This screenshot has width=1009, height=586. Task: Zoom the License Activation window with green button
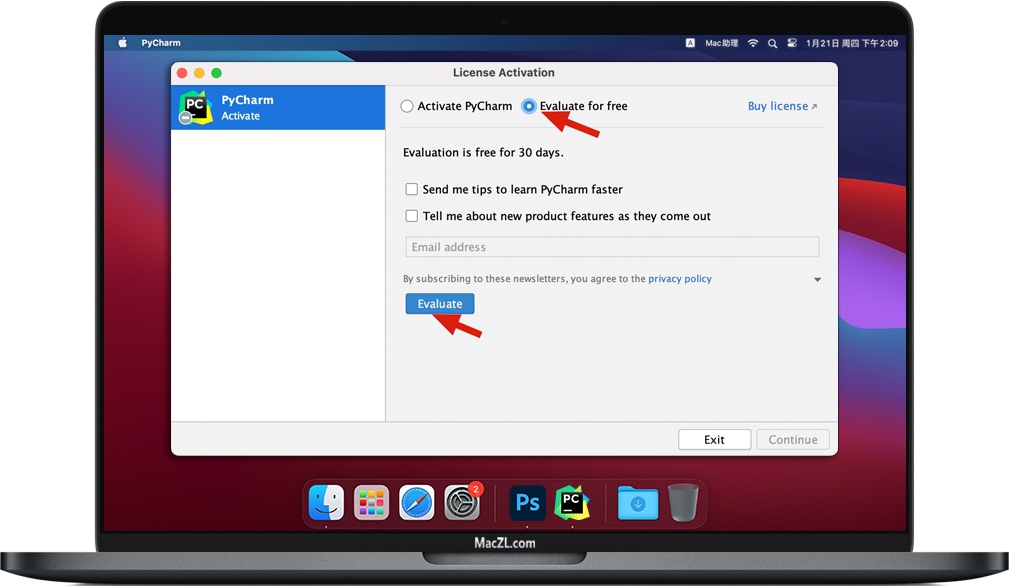[x=216, y=73]
